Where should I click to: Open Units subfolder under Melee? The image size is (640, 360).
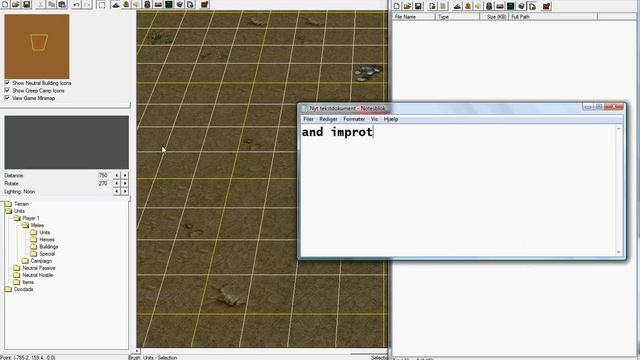pyautogui.click(x=40, y=232)
